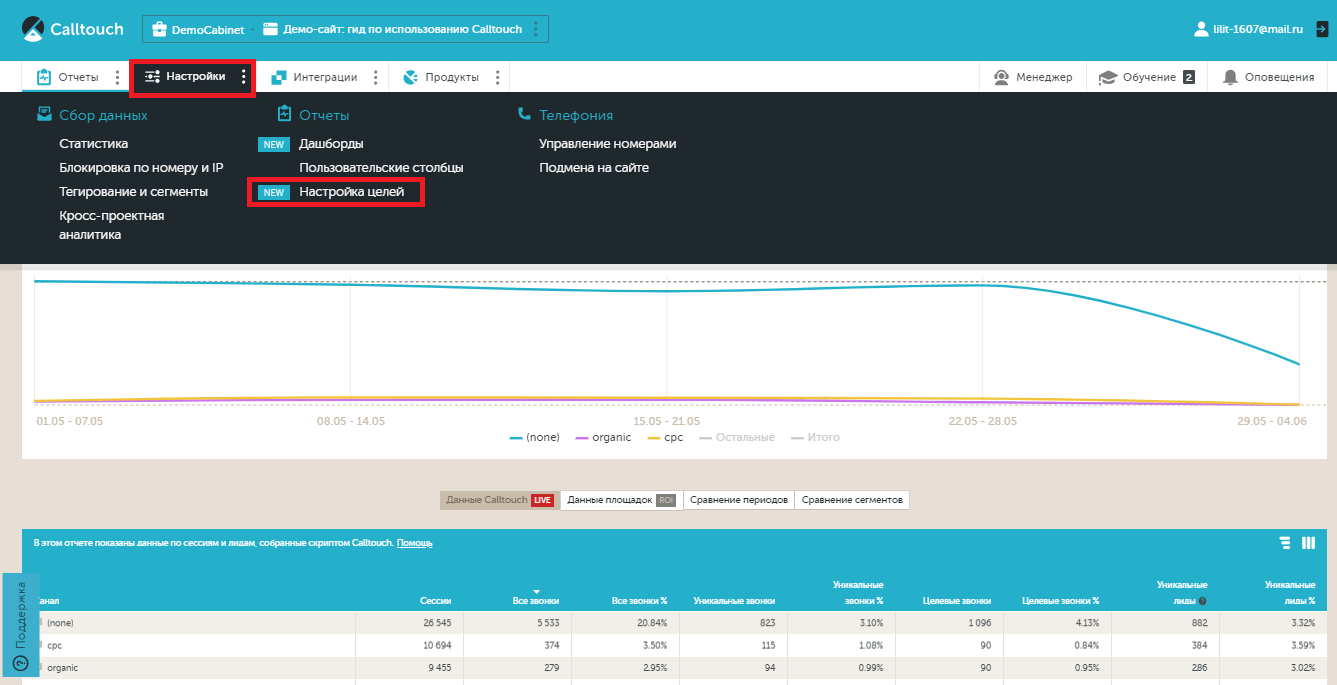Click the (none) color line in the legend
This screenshot has height=685, width=1337.
[x=516, y=438]
